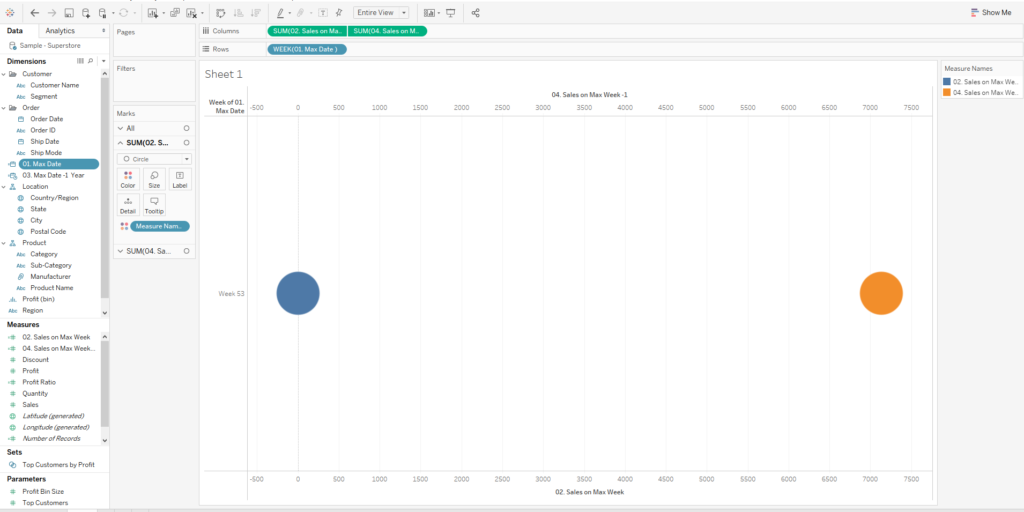Select the Profit Ratio measure
The width and height of the screenshot is (1024, 512).
(x=39, y=382)
